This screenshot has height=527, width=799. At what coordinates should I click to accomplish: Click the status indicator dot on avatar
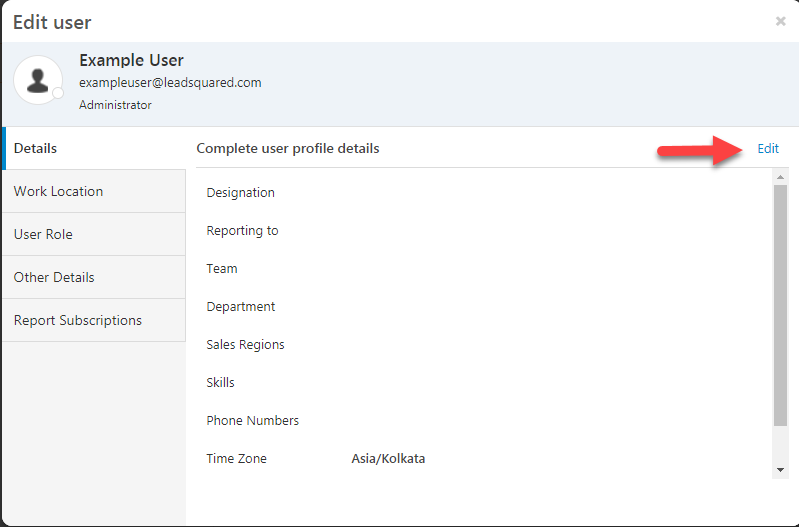click(58, 93)
